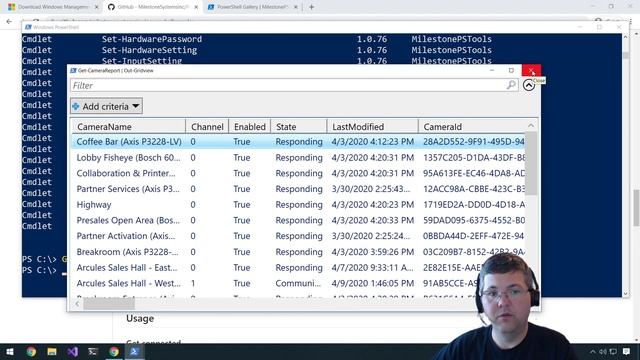This screenshot has width=640, height=360.
Task: Open the notification center icon
Action: coord(626,351)
